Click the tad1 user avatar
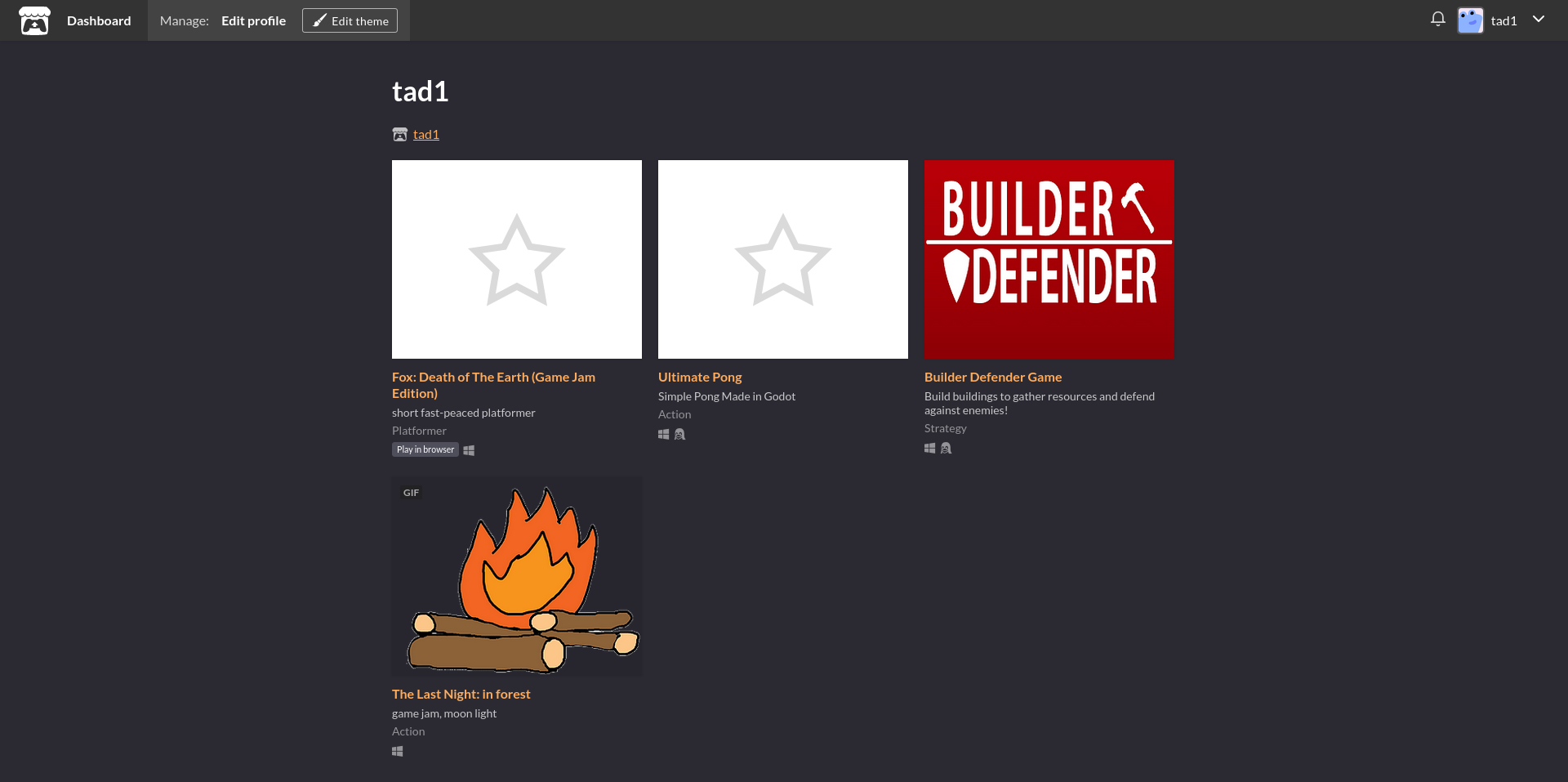This screenshot has width=1568, height=782. pyautogui.click(x=1470, y=20)
